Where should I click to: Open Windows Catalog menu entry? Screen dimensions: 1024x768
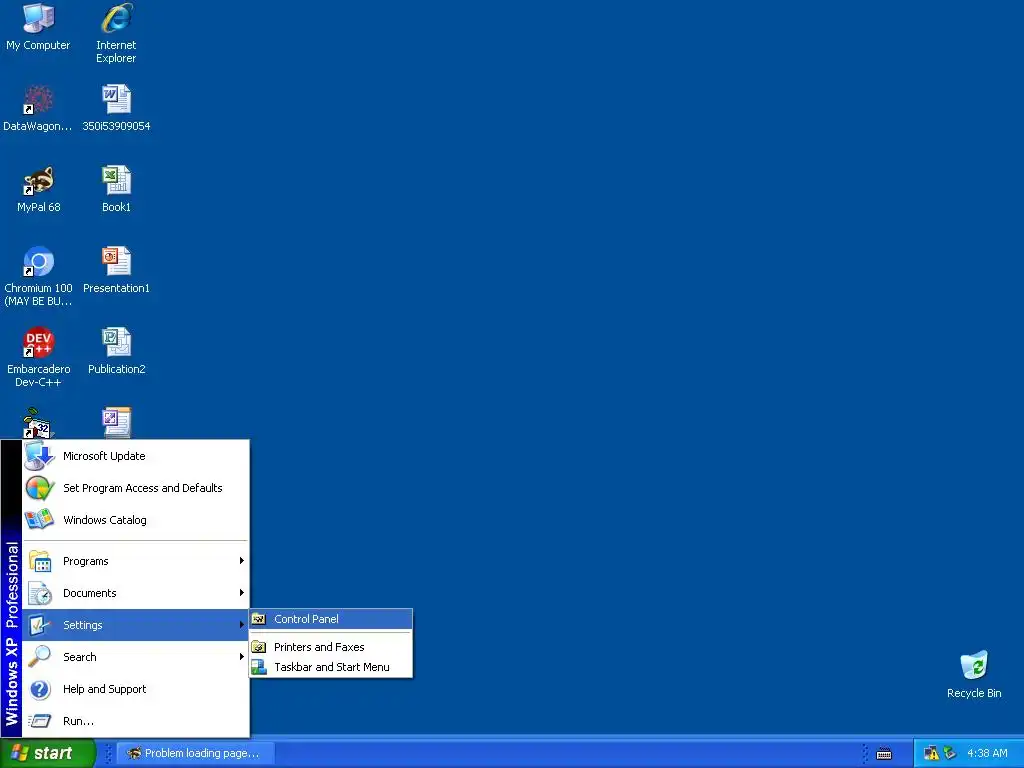click(x=136, y=520)
